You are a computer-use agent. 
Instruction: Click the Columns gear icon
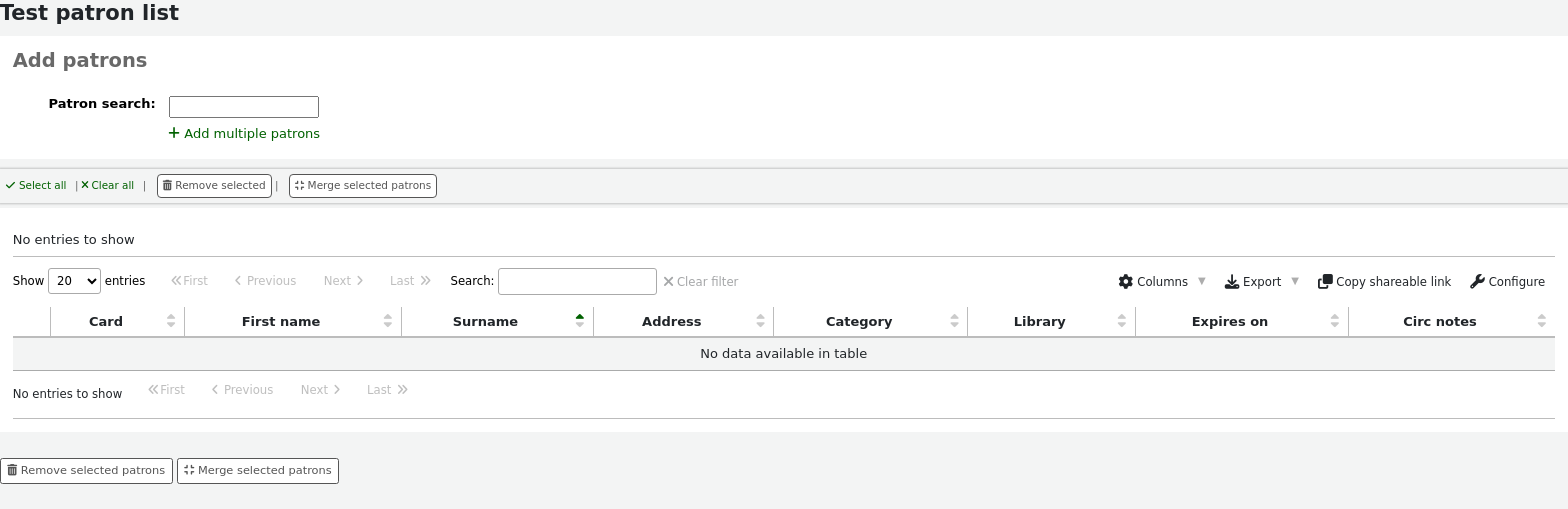tap(1126, 282)
